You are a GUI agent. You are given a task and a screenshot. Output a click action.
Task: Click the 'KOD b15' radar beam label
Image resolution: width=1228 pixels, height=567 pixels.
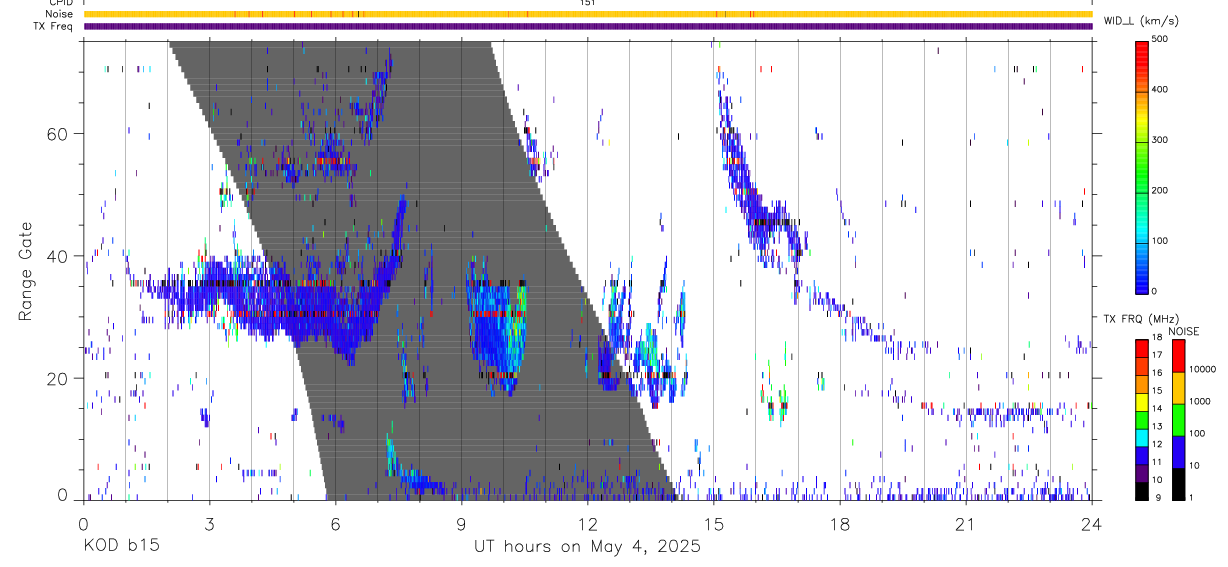[121, 547]
